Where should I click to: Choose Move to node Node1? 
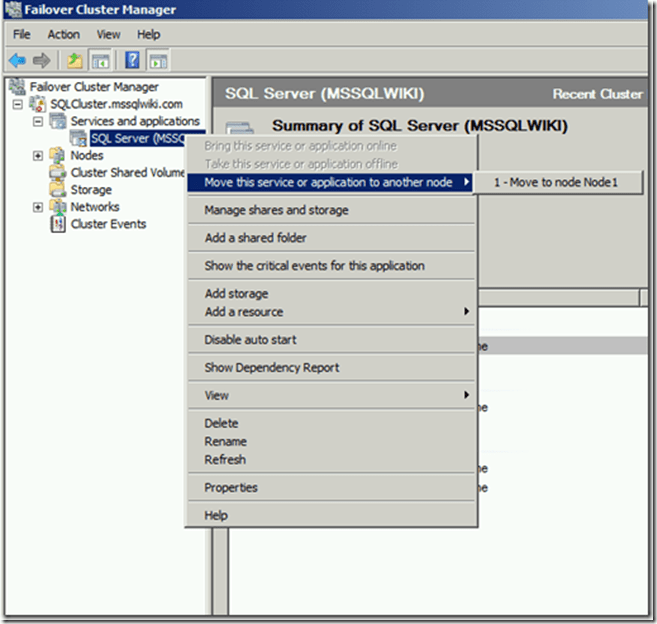(556, 183)
